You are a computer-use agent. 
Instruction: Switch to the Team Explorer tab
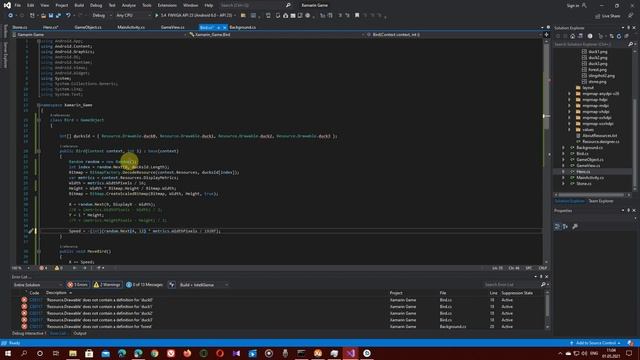click(601, 201)
